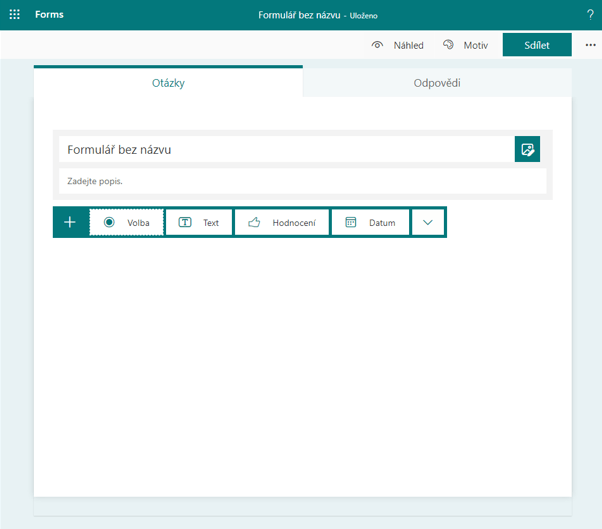Click the insert image icon beside title
Image resolution: width=602 pixels, height=529 pixels.
527,150
